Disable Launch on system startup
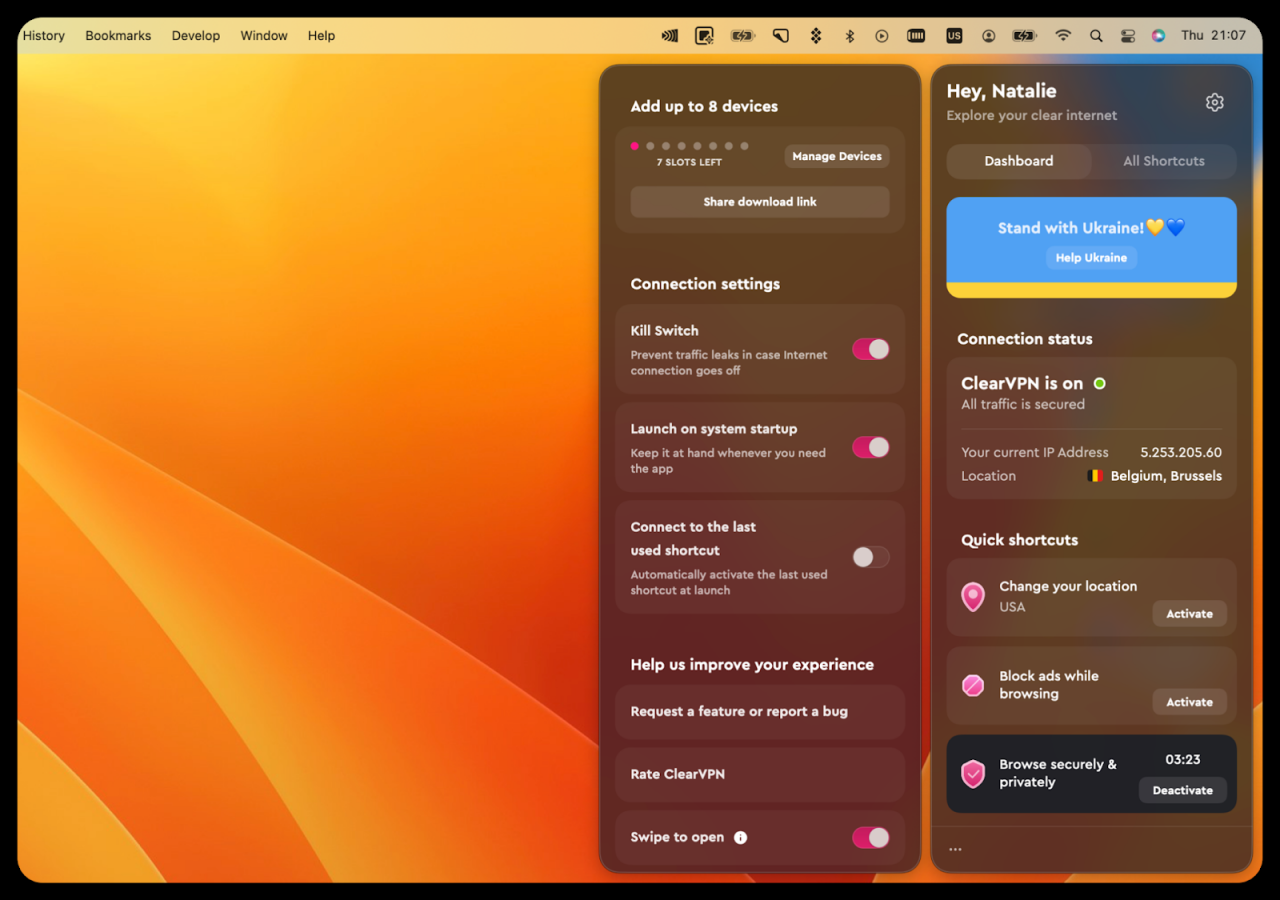 [x=870, y=447]
